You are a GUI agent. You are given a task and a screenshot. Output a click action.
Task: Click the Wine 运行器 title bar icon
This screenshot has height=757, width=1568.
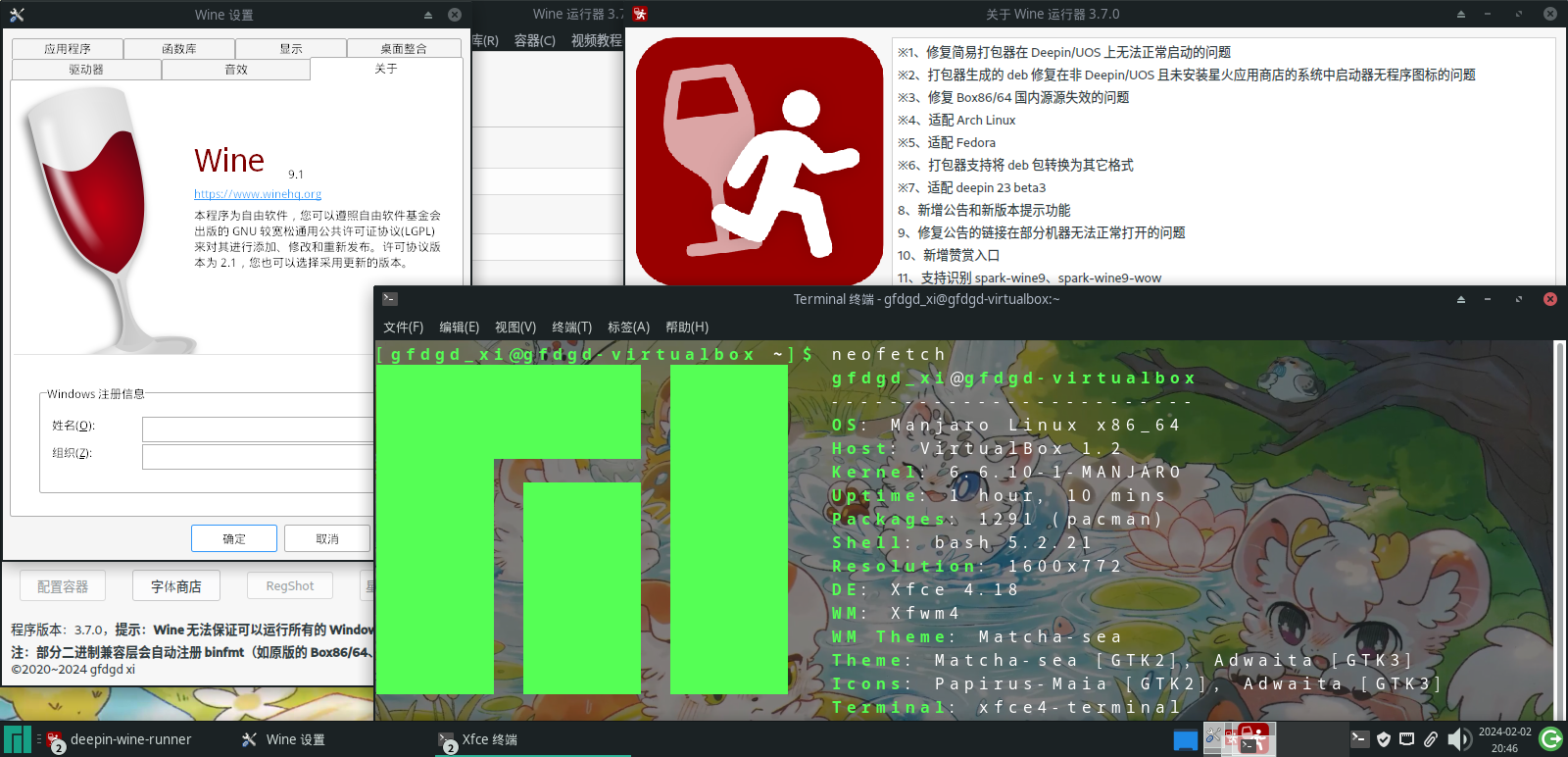(640, 14)
